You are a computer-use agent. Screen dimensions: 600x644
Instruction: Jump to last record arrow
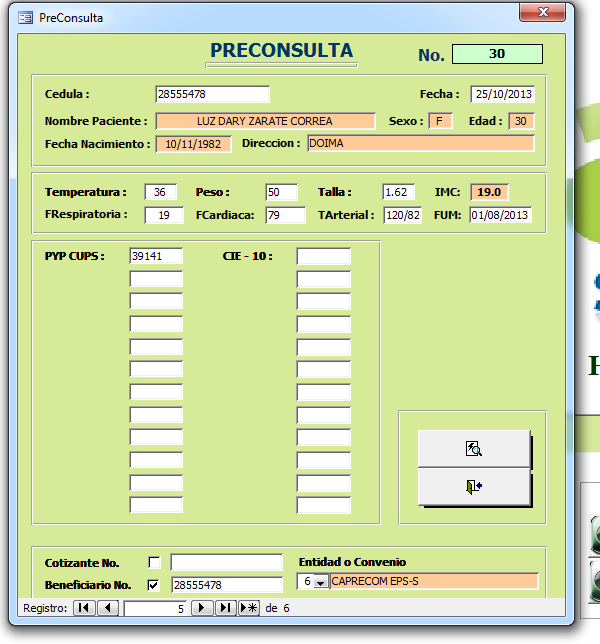coord(225,607)
